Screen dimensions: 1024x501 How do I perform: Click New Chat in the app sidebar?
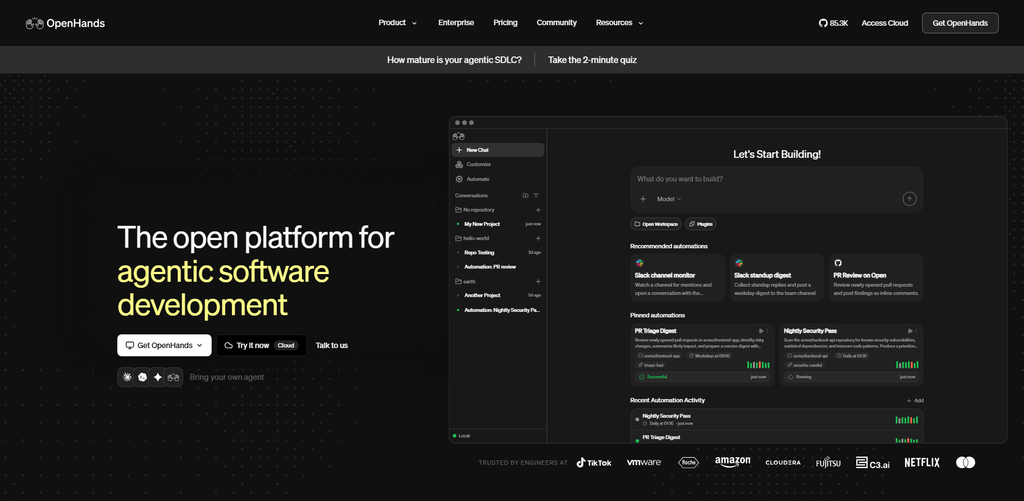(x=498, y=150)
